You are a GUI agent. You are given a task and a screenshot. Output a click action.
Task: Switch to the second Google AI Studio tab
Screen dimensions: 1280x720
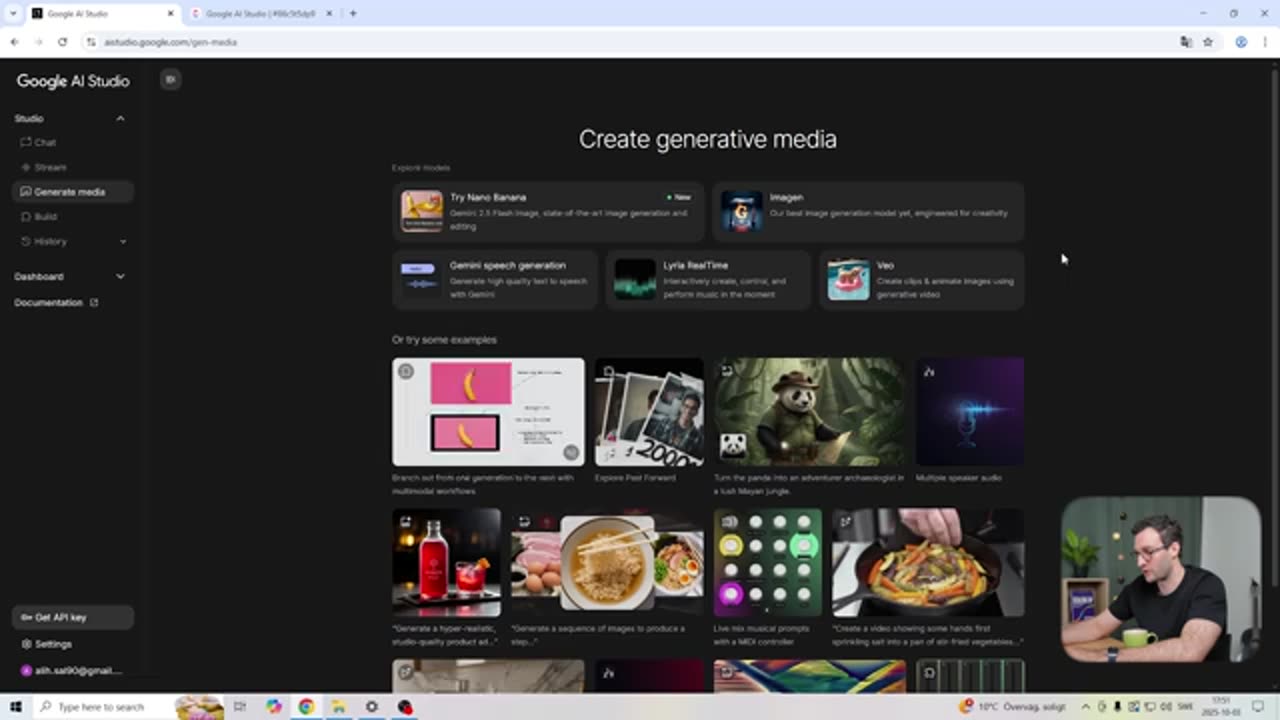tap(260, 14)
